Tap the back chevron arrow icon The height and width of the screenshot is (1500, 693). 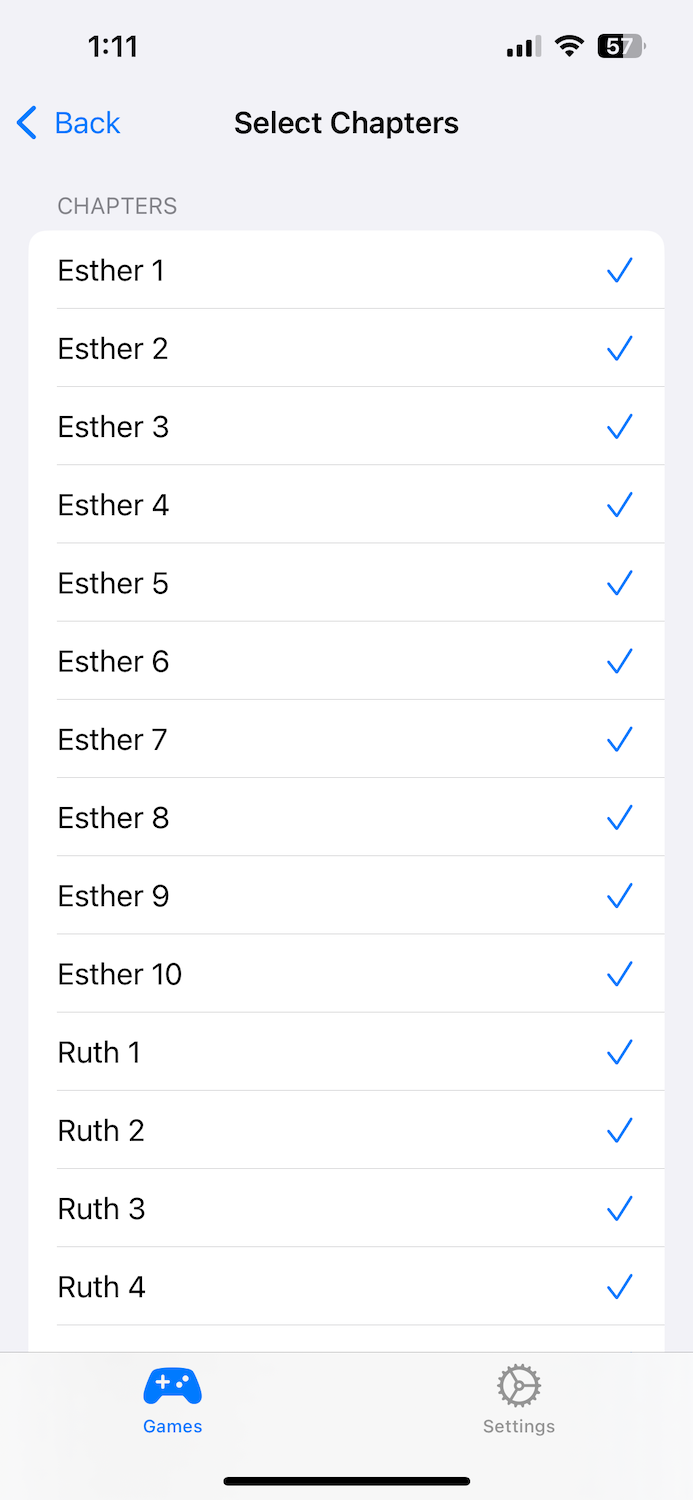point(27,123)
